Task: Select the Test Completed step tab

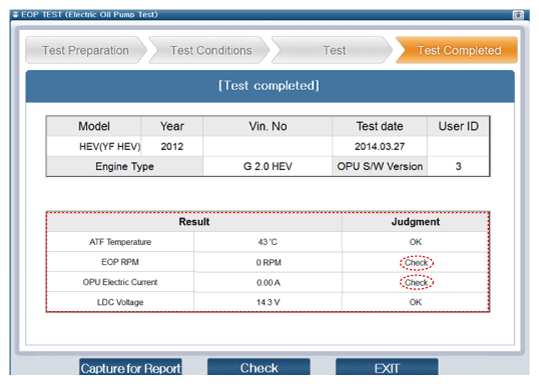Action: pos(458,50)
